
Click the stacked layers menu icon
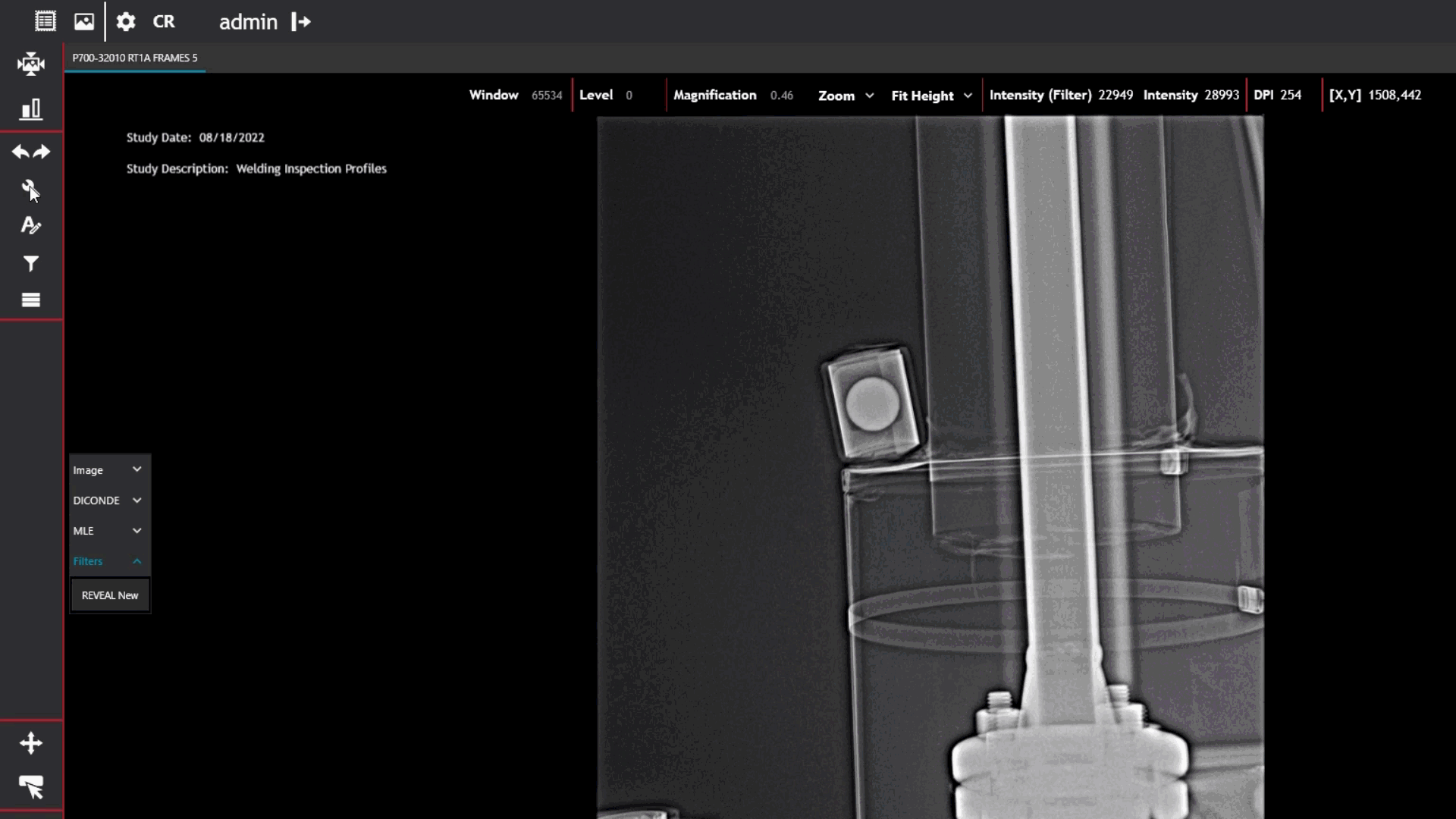pos(31,300)
